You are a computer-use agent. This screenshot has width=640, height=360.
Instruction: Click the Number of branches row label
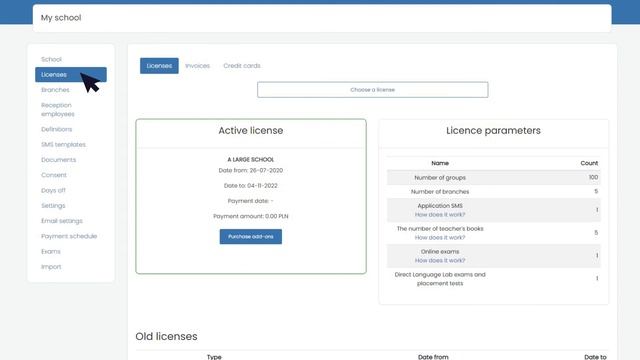click(x=440, y=192)
